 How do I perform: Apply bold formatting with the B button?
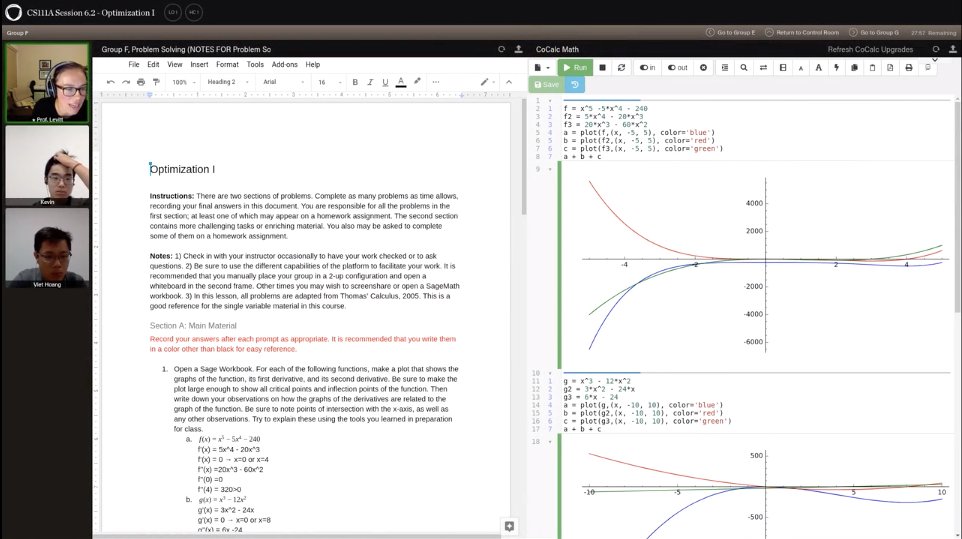(x=355, y=82)
